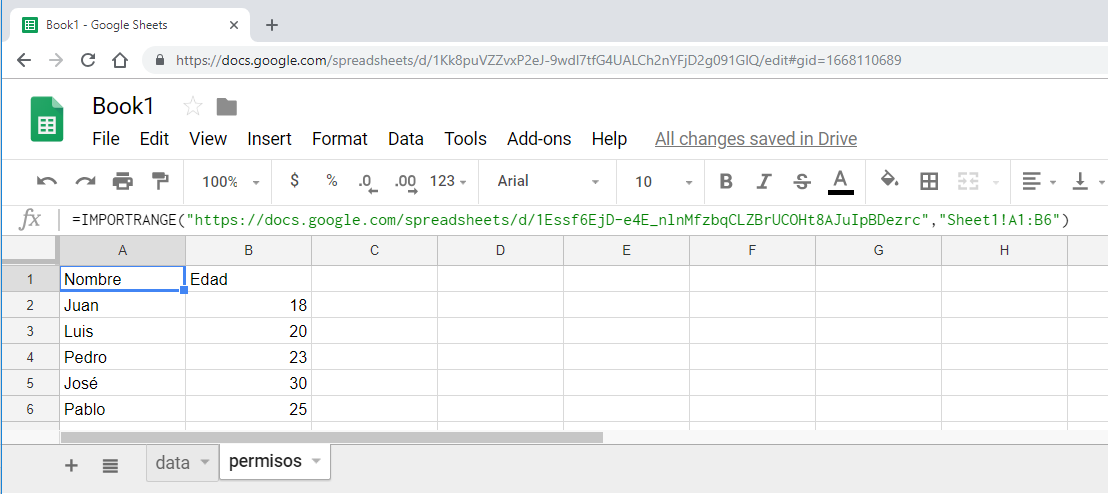Open the zoom 100% dropdown

click(230, 182)
